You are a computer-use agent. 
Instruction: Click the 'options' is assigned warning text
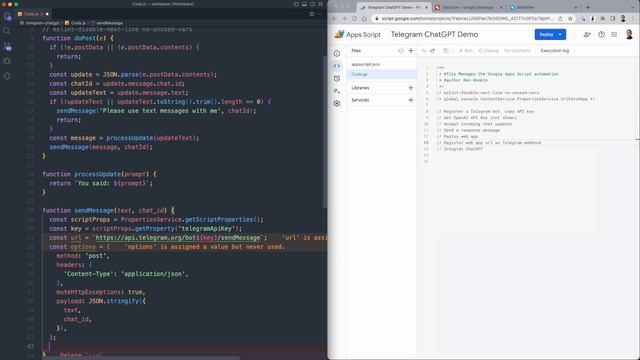click(204, 247)
